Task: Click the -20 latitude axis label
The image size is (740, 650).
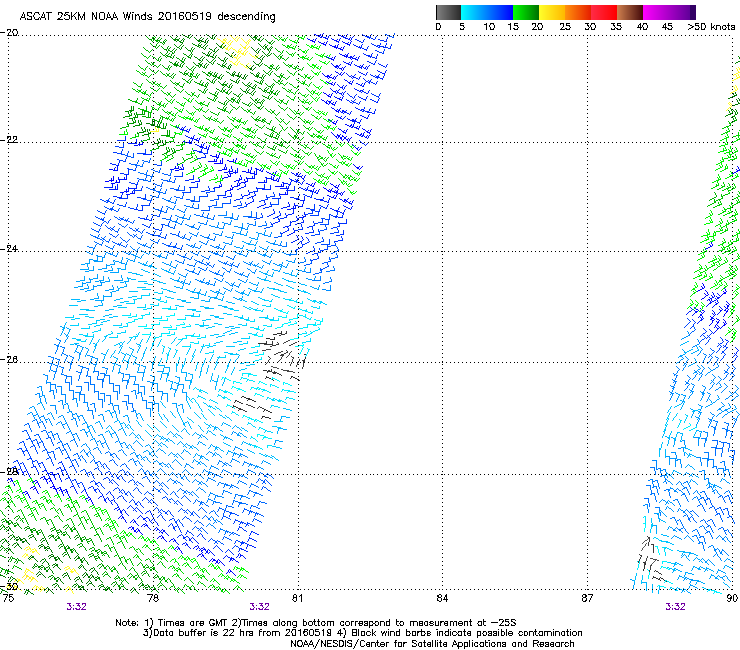Action: click(x=9, y=33)
